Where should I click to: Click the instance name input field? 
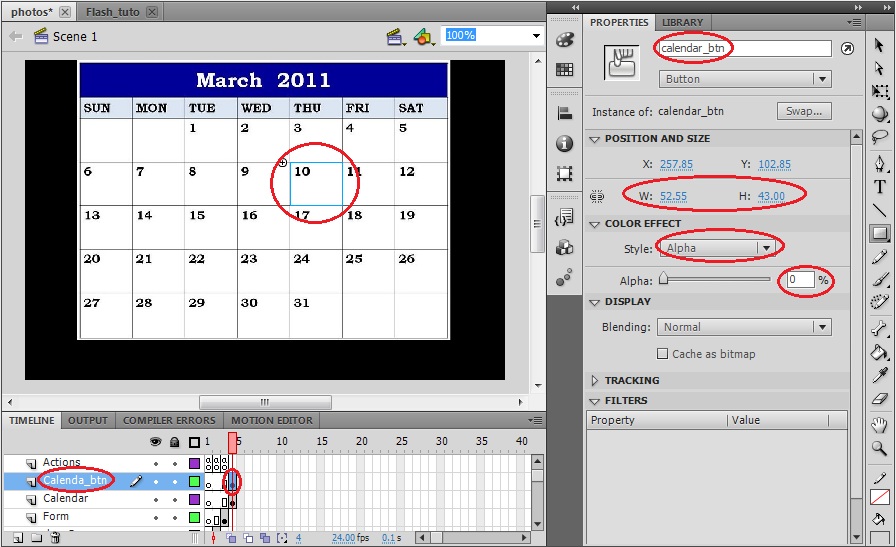[x=745, y=49]
